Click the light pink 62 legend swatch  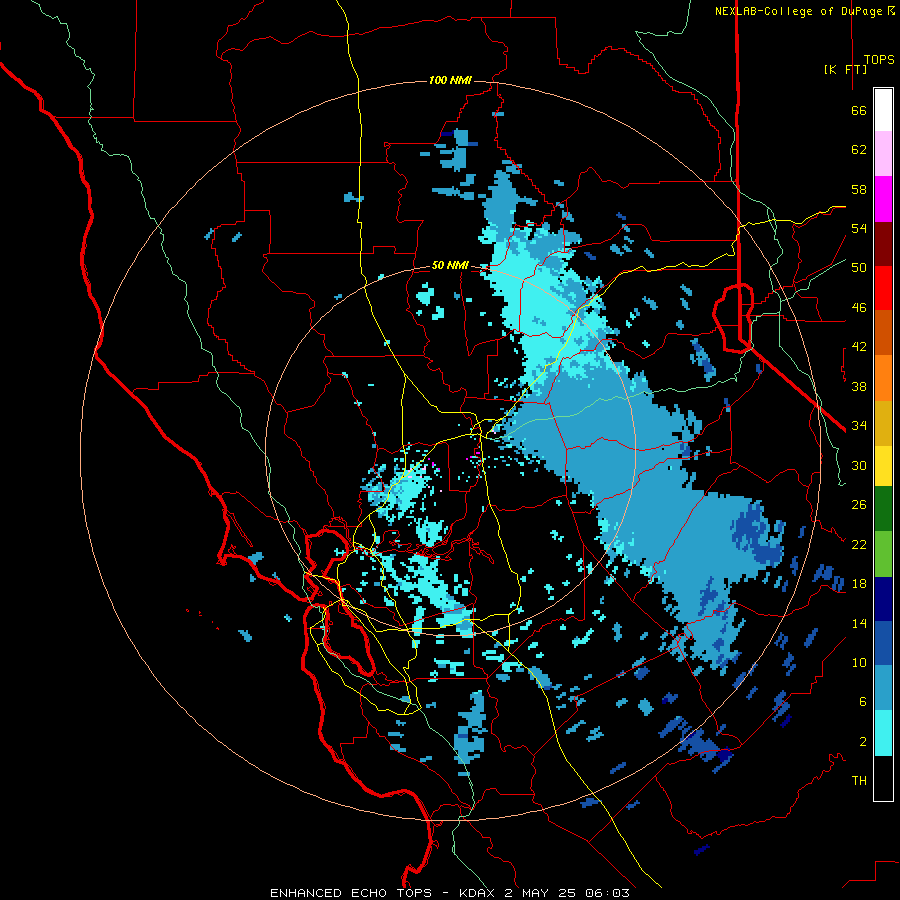pyautogui.click(x=883, y=153)
